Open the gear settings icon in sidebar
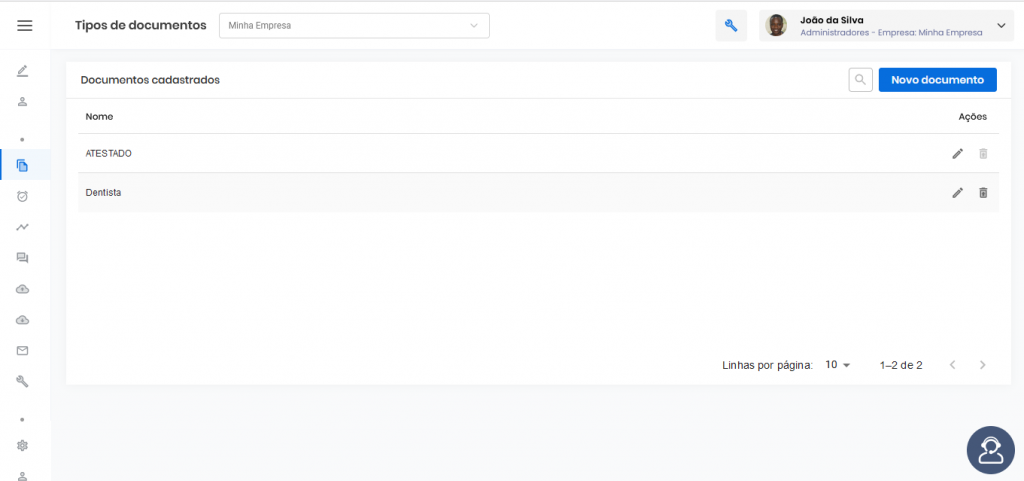This screenshot has height=481, width=1024. coord(22,446)
